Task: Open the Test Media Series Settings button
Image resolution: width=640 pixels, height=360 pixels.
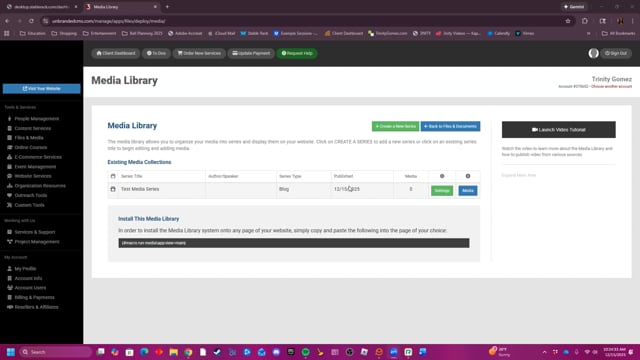Action: coord(442,191)
